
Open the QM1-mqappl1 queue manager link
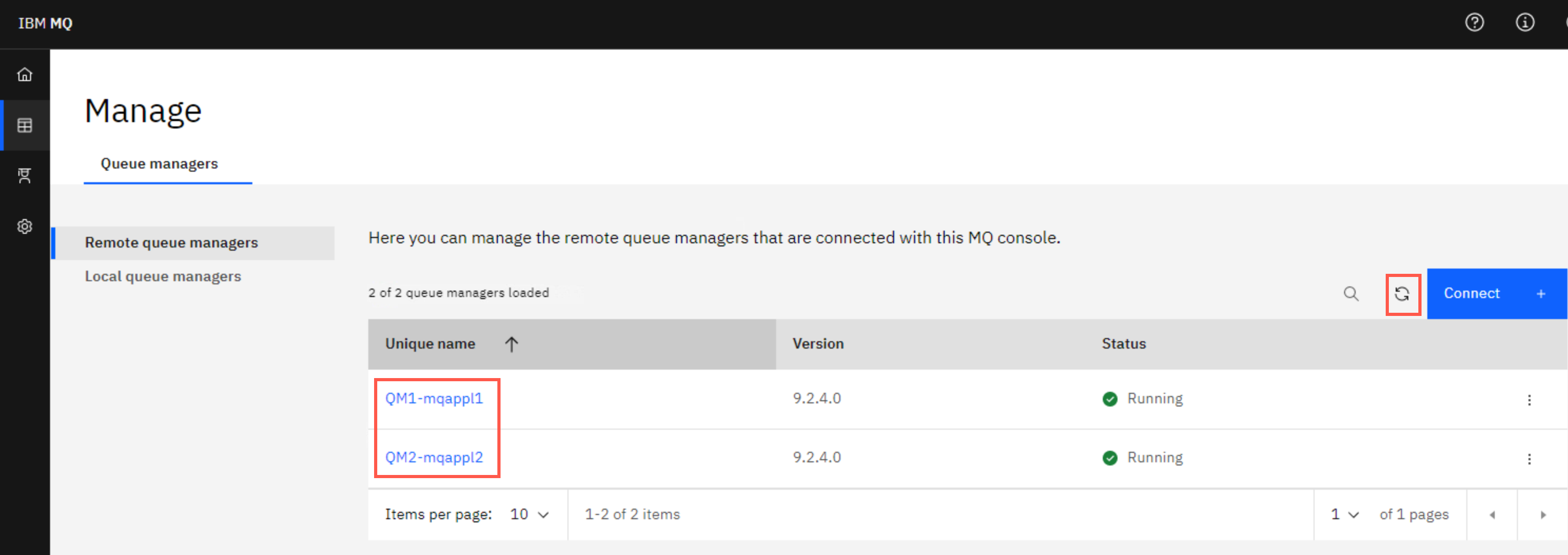tap(434, 399)
